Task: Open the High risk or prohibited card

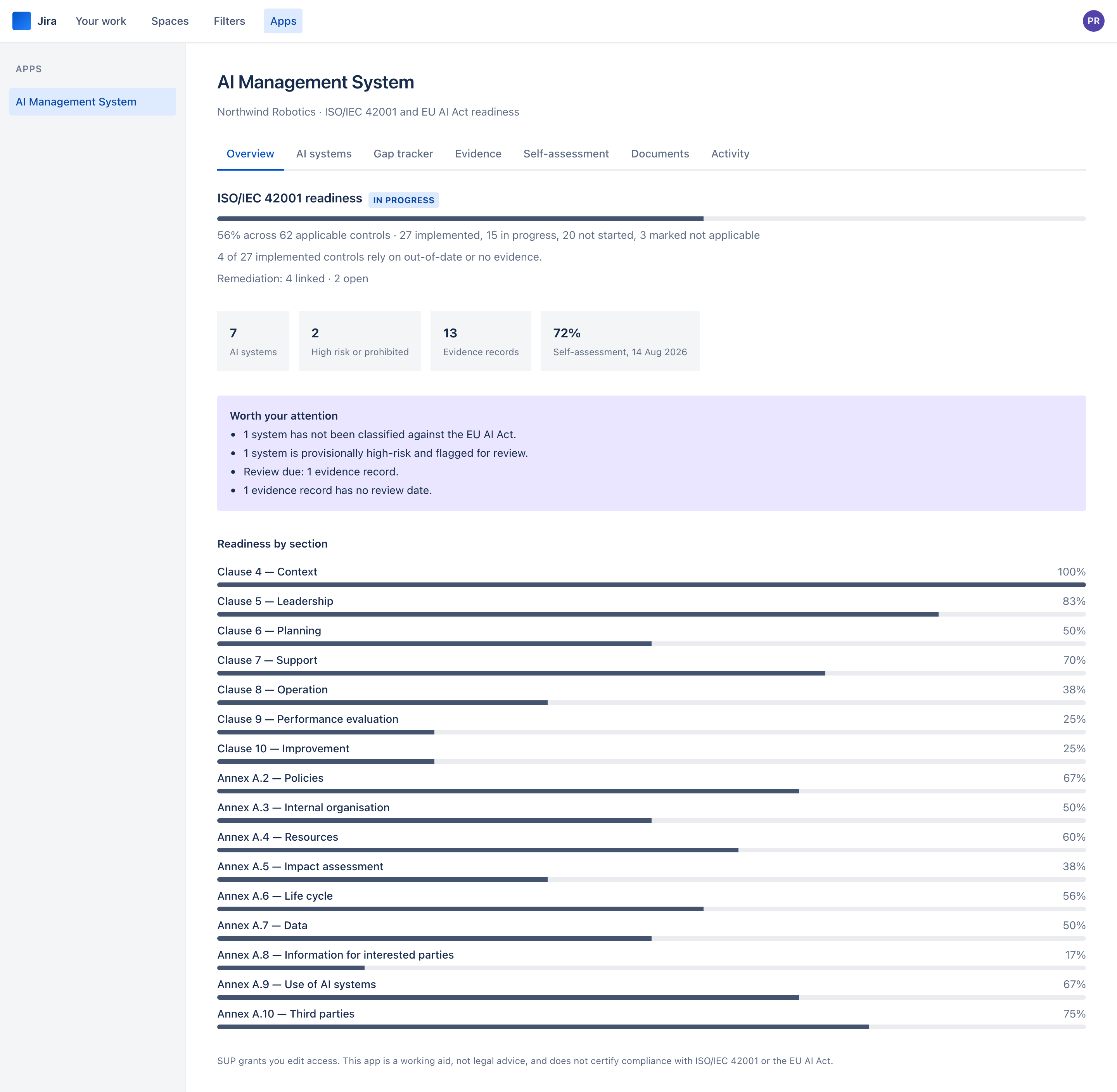Action: [x=360, y=341]
